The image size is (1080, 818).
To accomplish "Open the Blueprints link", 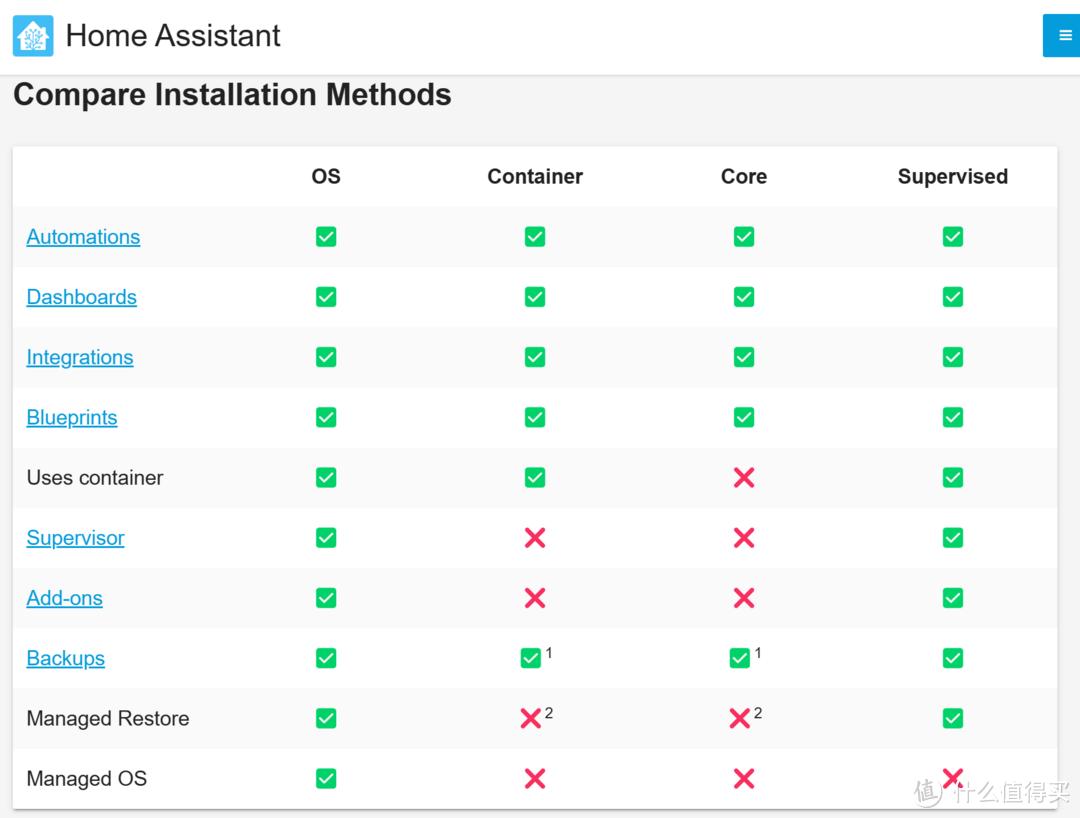I will [x=71, y=417].
